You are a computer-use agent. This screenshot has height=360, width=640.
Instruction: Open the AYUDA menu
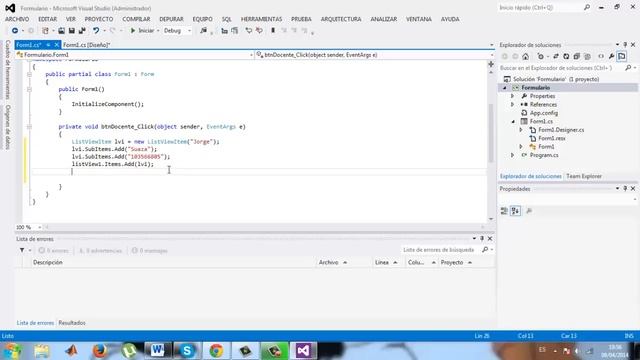(450, 19)
